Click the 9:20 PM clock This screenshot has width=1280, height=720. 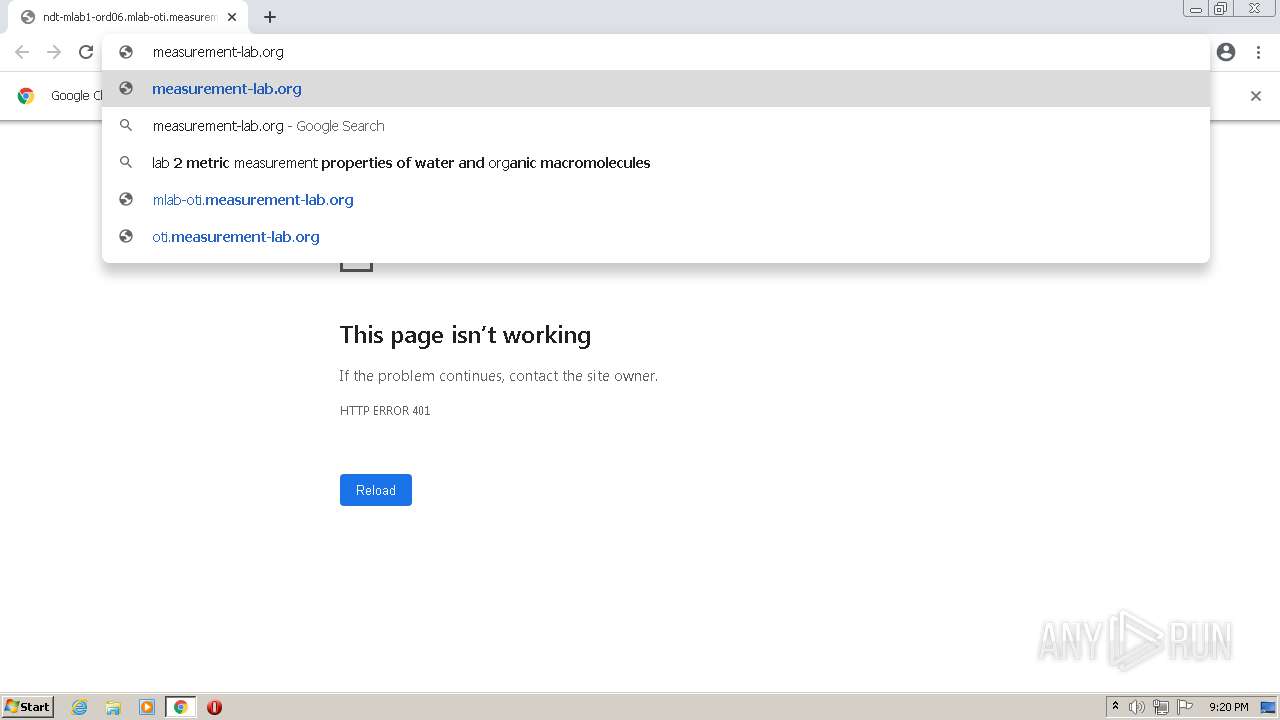tap(1228, 707)
